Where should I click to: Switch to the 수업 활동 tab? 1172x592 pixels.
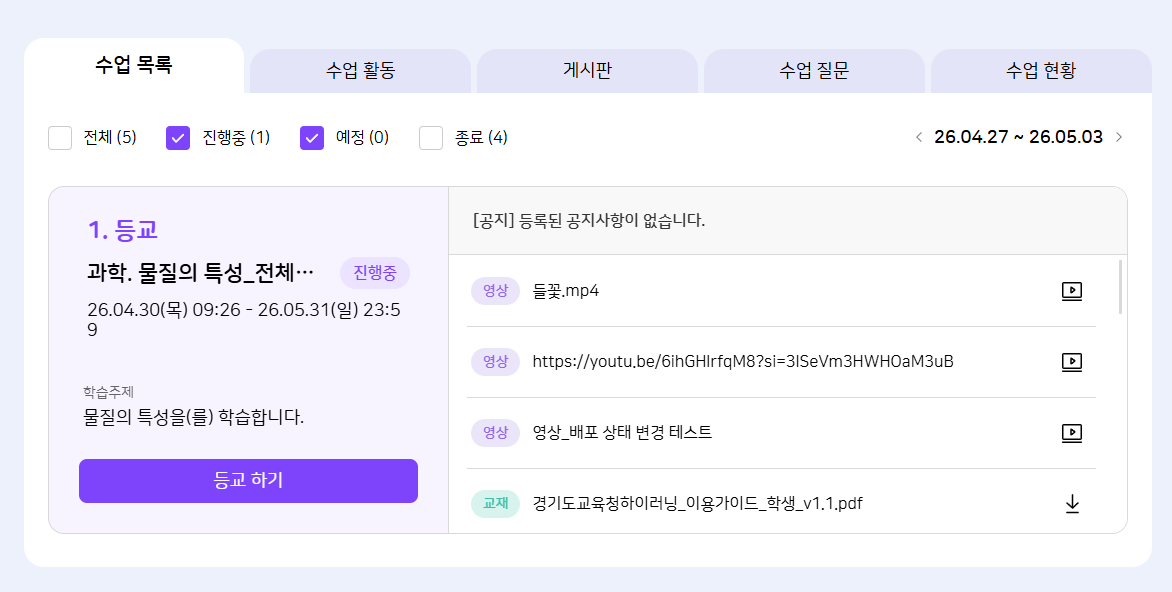(360, 71)
